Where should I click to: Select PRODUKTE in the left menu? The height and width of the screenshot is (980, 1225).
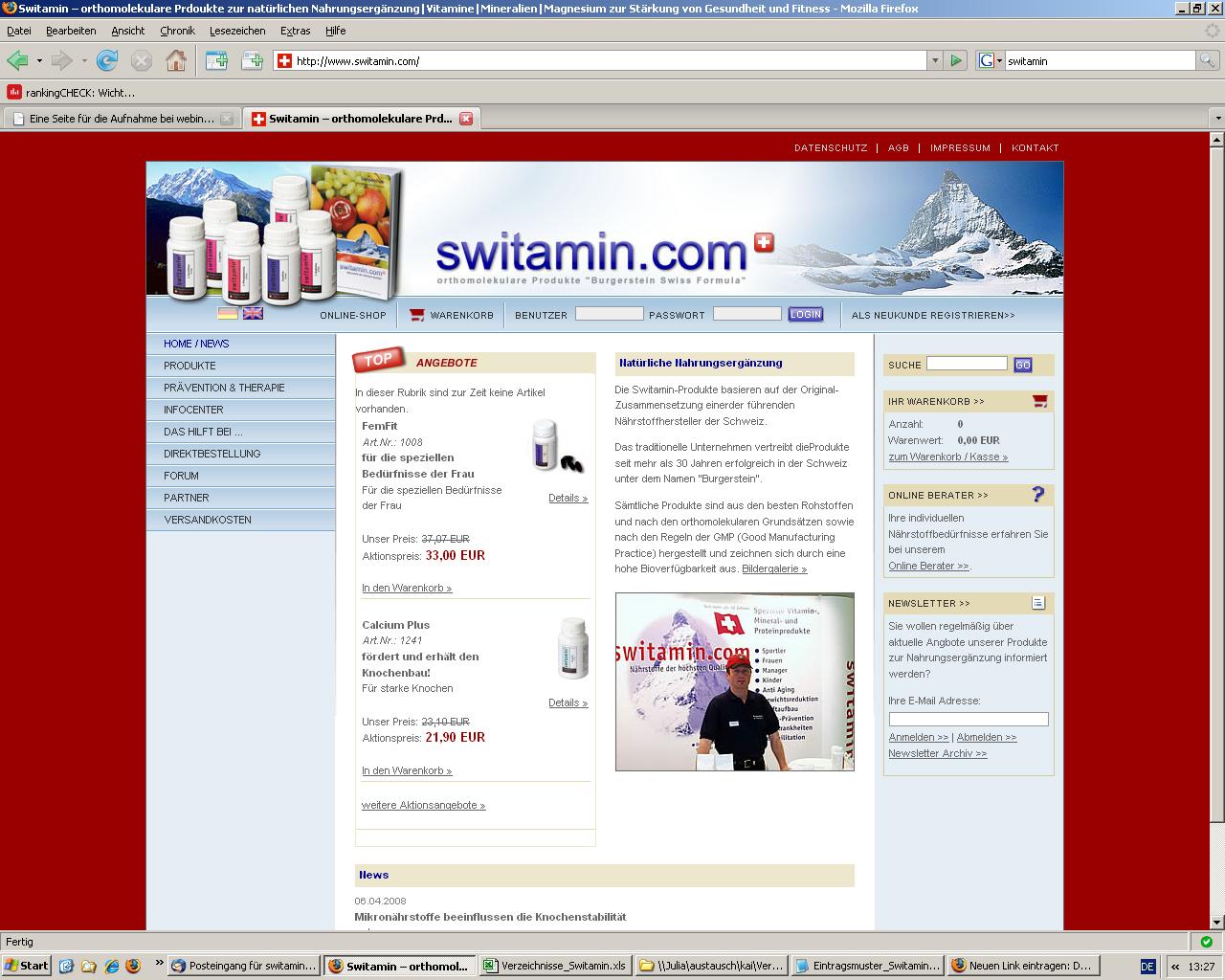240,366
